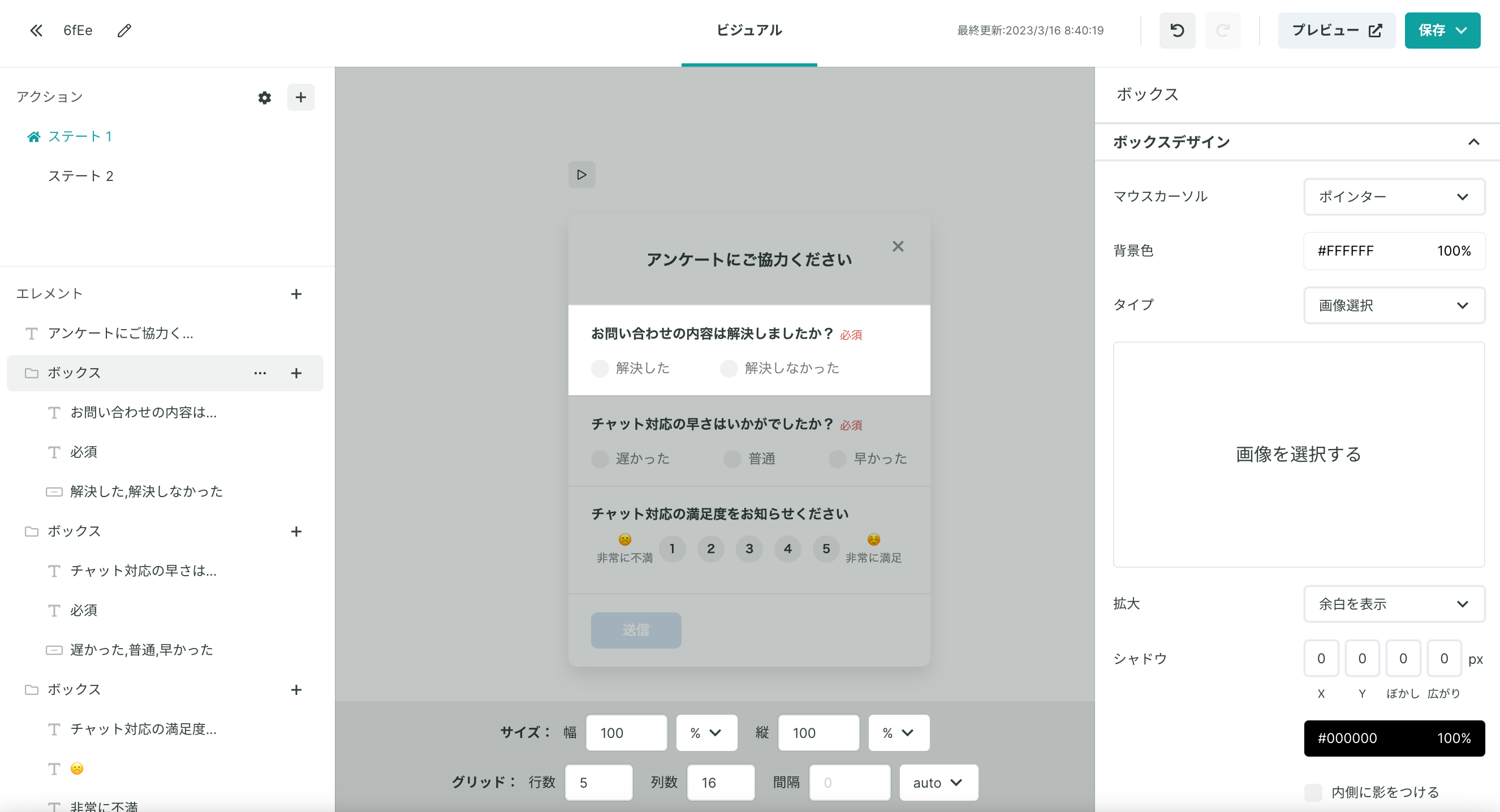Click the external link icon on プレビュー
Image resolution: width=1500 pixels, height=812 pixels.
(1375, 31)
